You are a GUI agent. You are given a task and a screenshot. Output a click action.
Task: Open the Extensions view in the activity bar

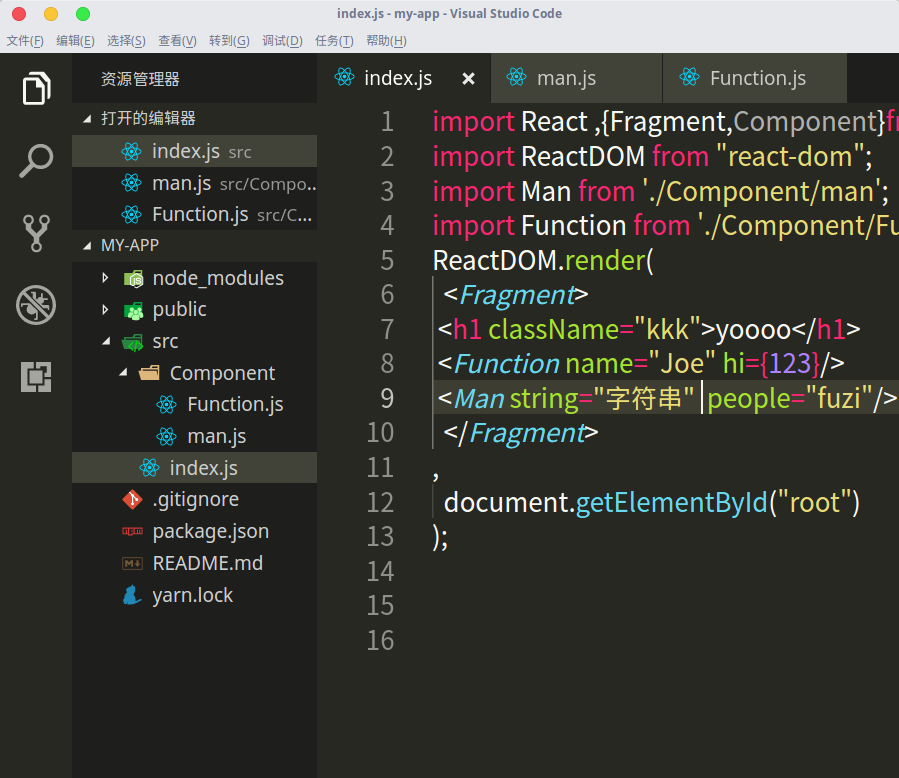(x=36, y=377)
